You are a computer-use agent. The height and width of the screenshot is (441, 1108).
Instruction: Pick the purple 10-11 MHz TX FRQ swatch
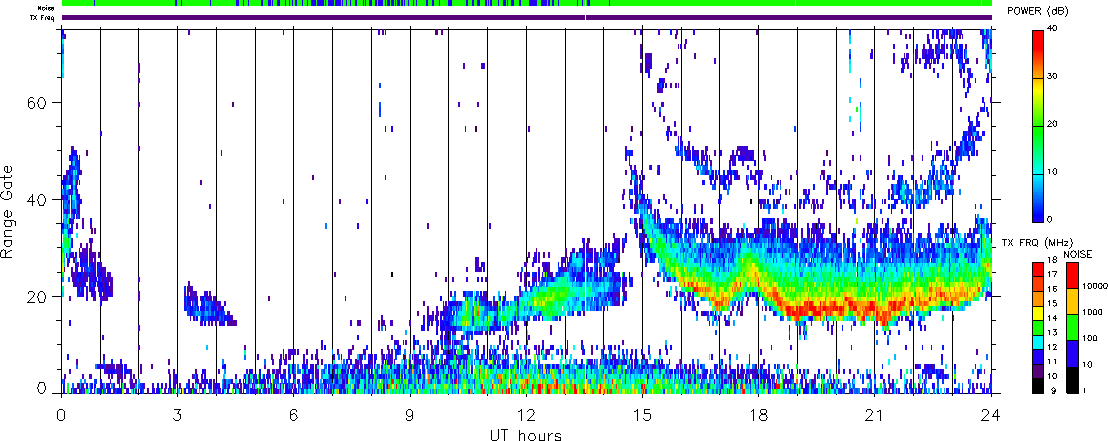click(x=1037, y=371)
